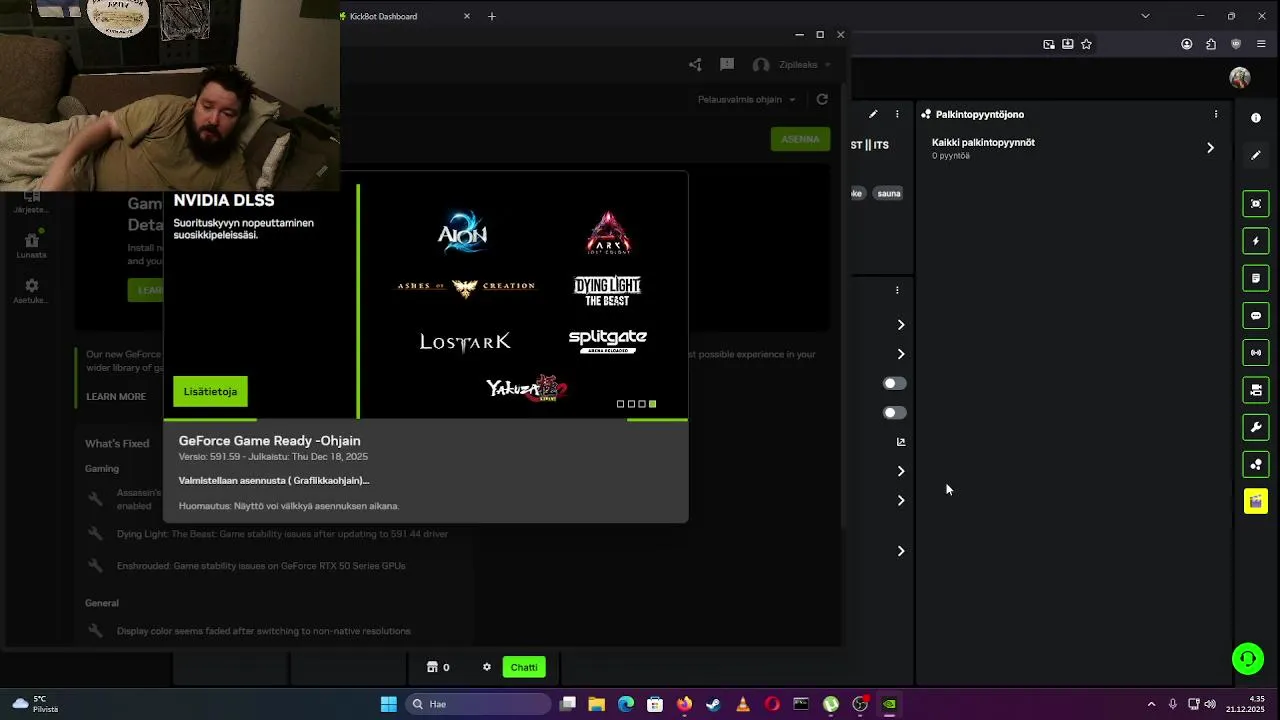This screenshot has width=1280, height=720.
Task: Open the notes document icon in right sidebar
Action: [x=1256, y=278]
